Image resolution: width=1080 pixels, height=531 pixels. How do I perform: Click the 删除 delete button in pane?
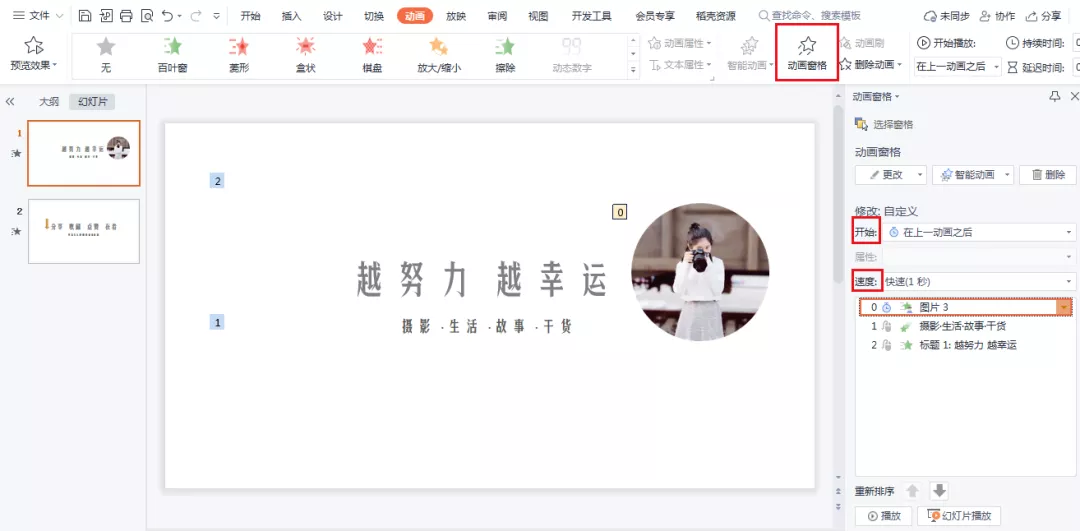[x=1048, y=175]
